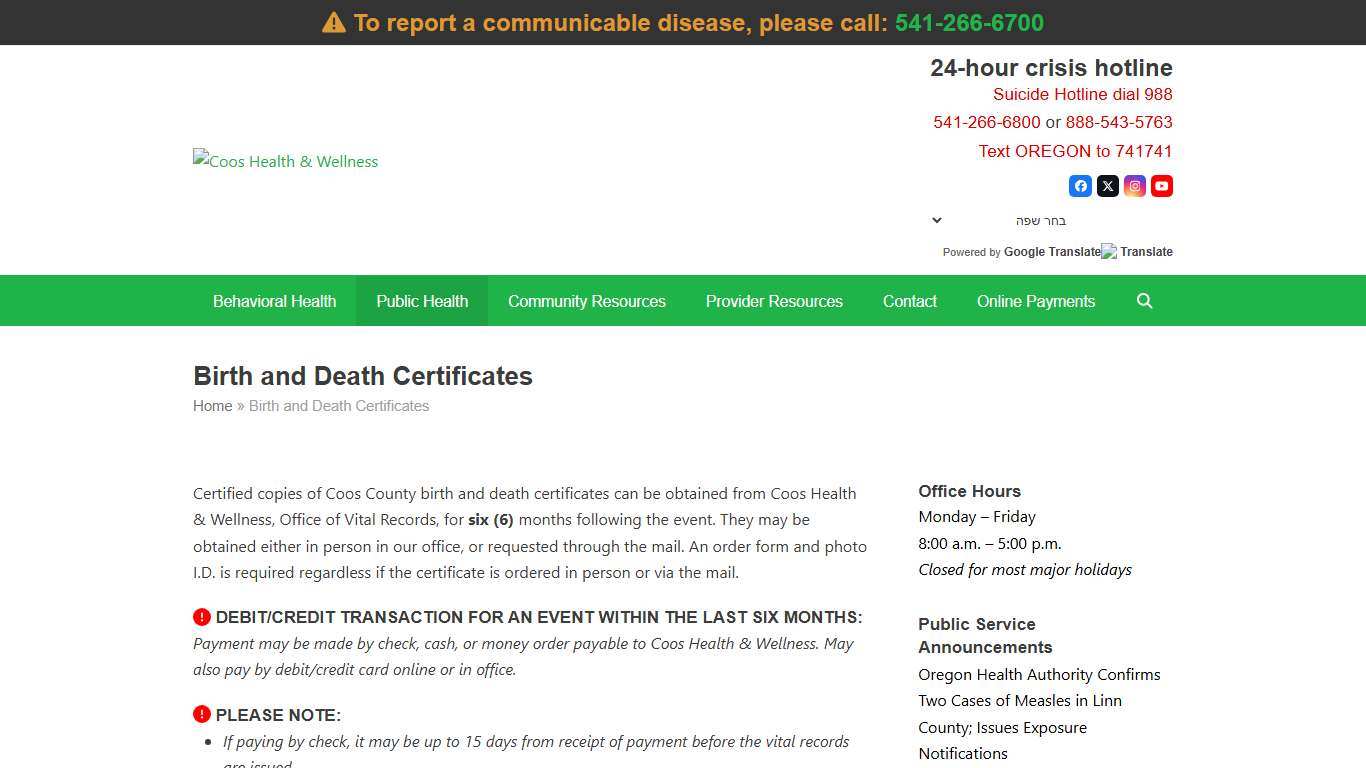Open the Facebook icon
This screenshot has width=1366, height=768.
(1080, 186)
